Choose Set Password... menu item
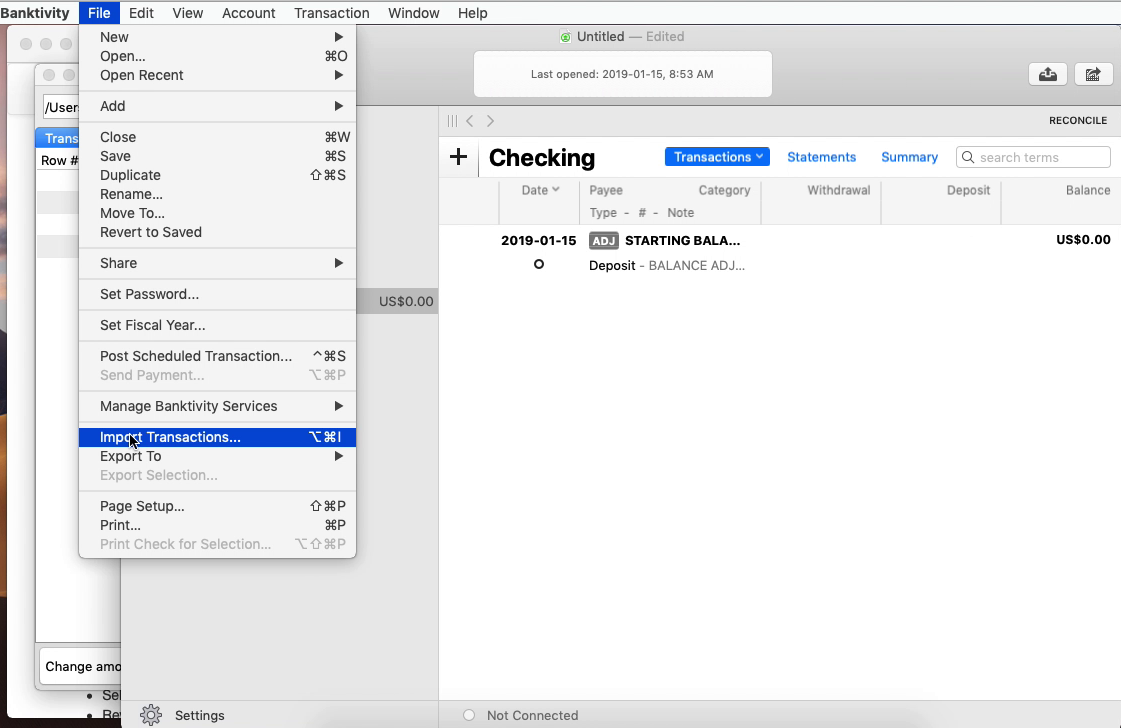 [x=217, y=294]
